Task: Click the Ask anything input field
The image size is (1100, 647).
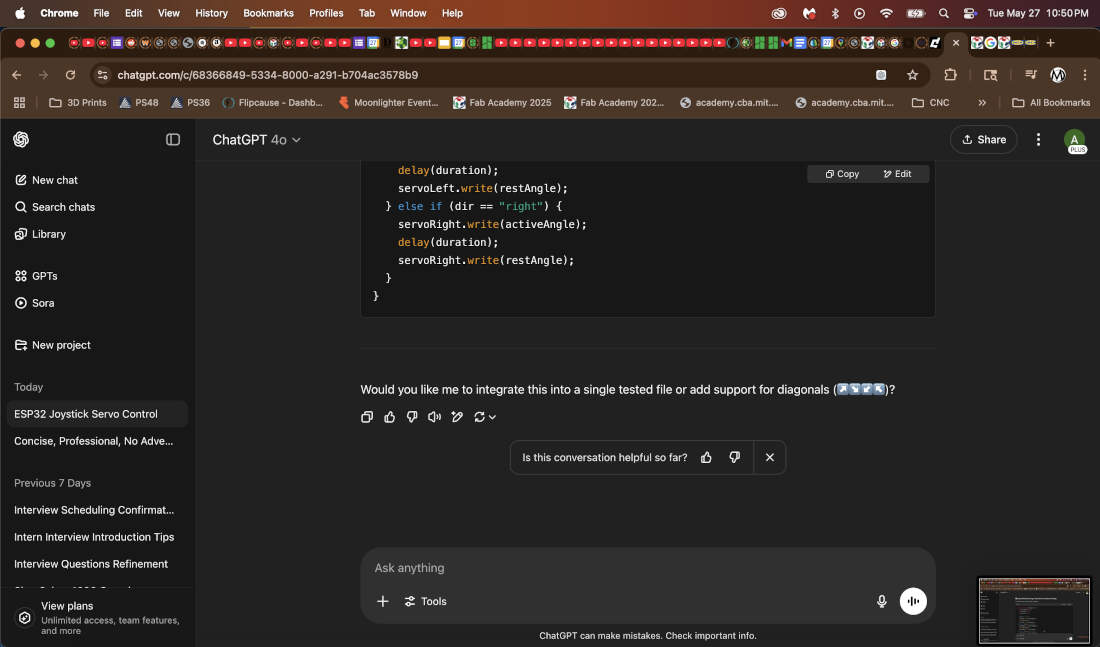Action: coord(647,568)
